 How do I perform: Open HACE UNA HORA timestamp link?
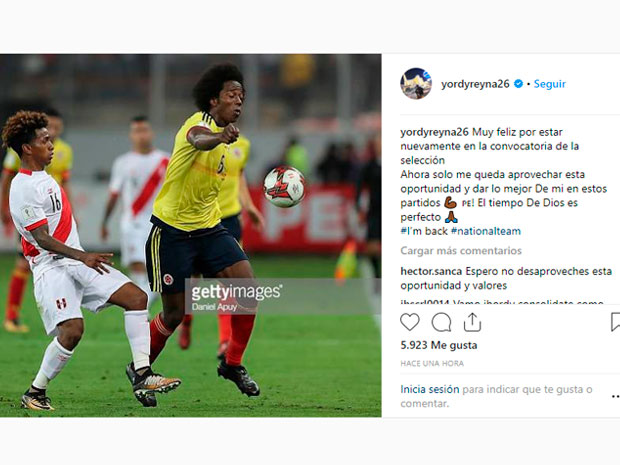click(x=432, y=363)
